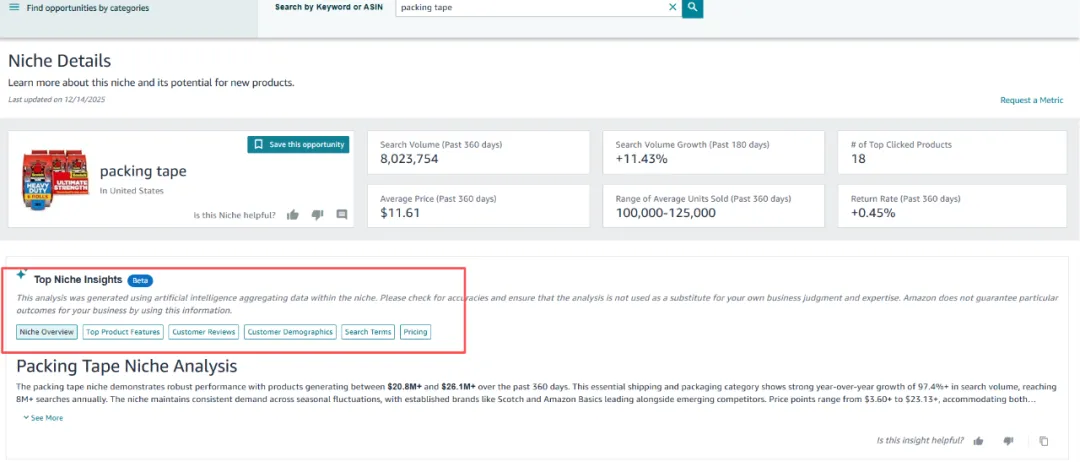Viewport: 1080px width, 462px height.
Task: Open the categories hamburger menu icon
Action: coord(15,8)
